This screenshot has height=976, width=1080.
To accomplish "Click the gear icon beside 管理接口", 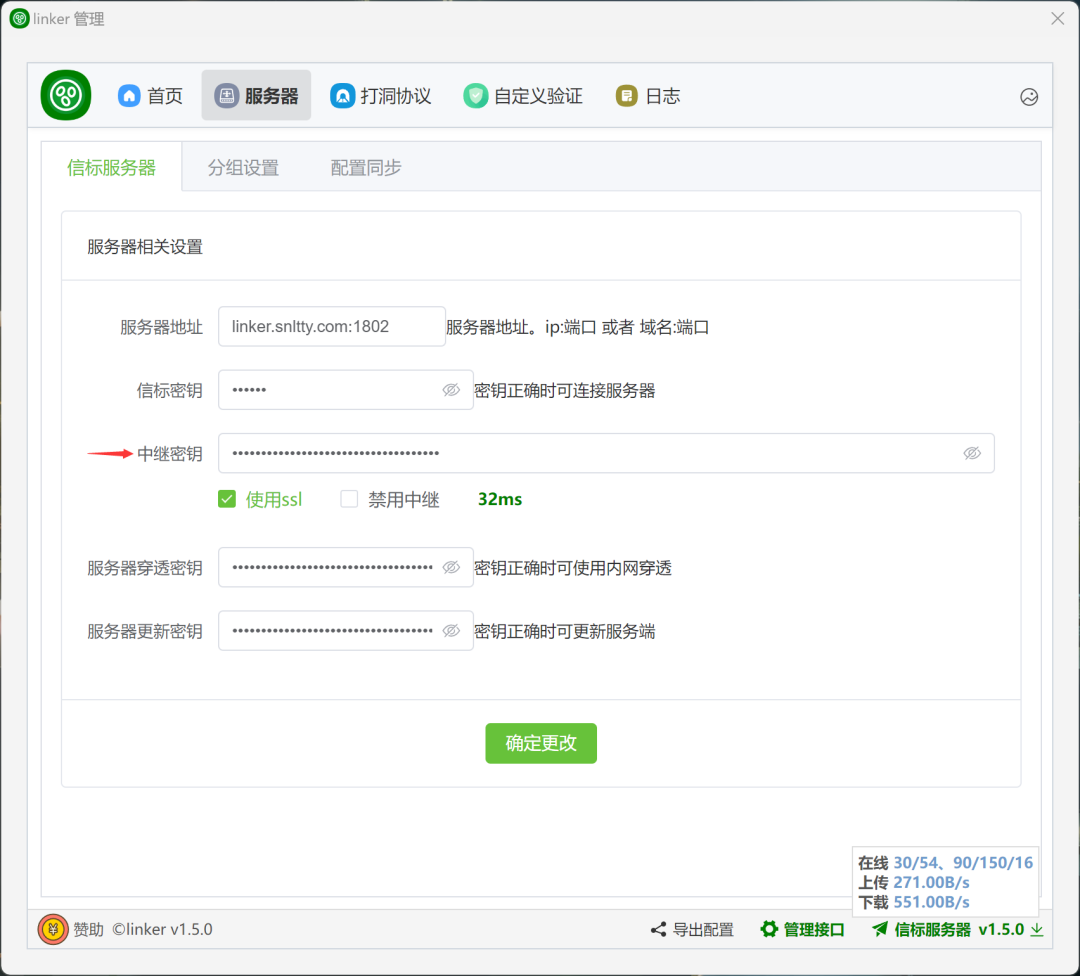I will pos(769,929).
